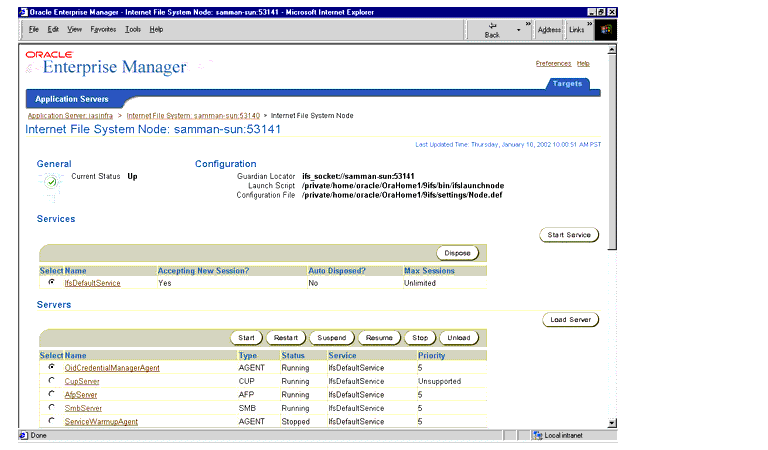
Task: Click the Current Status Up checkmark icon
Action: [51, 182]
